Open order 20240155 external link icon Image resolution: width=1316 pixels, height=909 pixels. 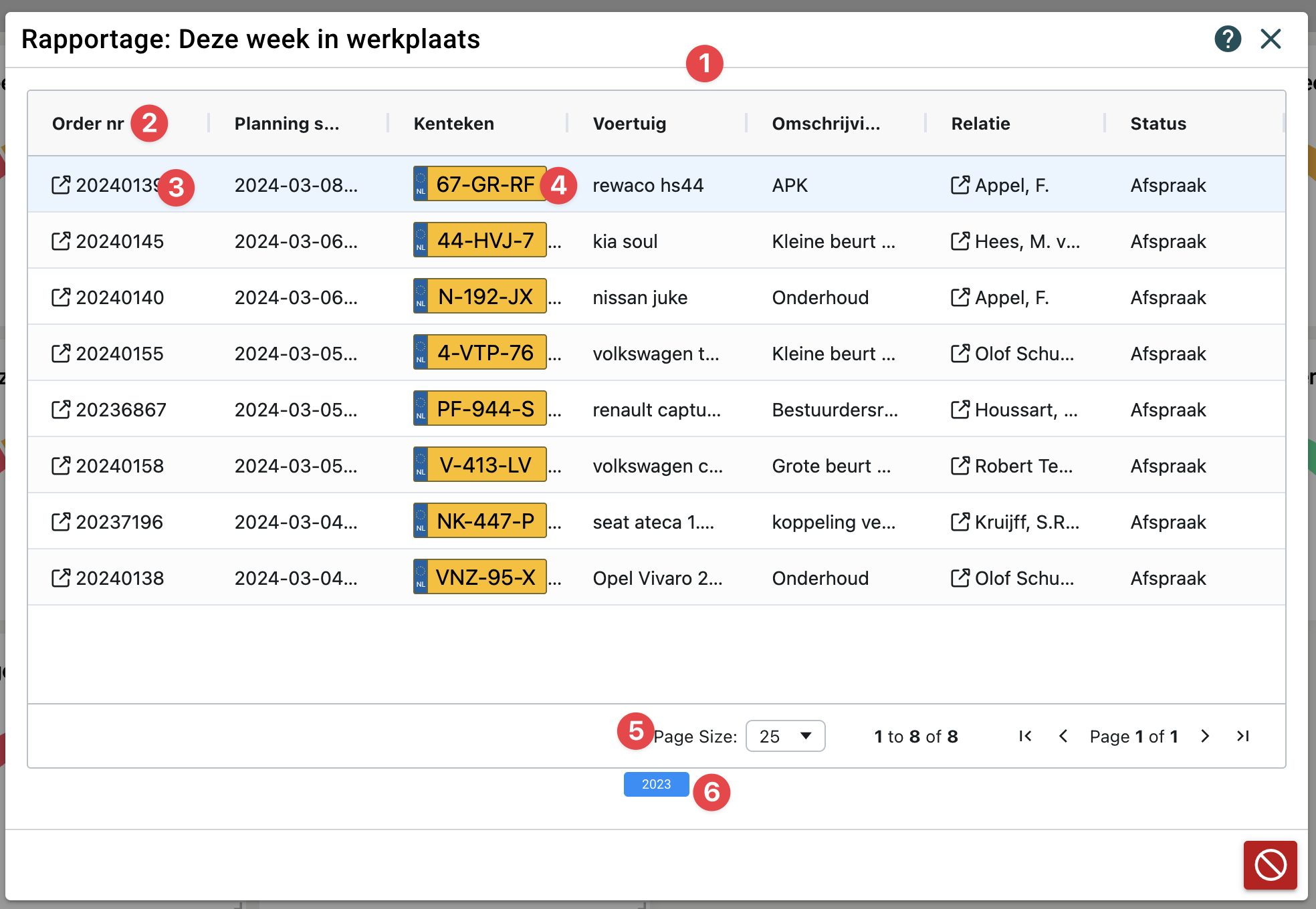tap(60, 354)
